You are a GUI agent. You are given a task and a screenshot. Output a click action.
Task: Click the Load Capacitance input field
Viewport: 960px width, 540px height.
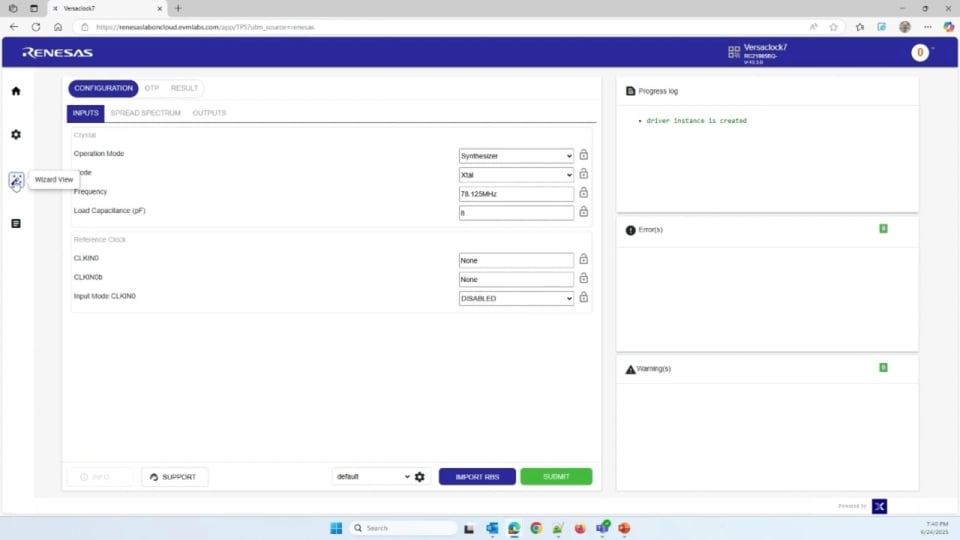click(516, 213)
